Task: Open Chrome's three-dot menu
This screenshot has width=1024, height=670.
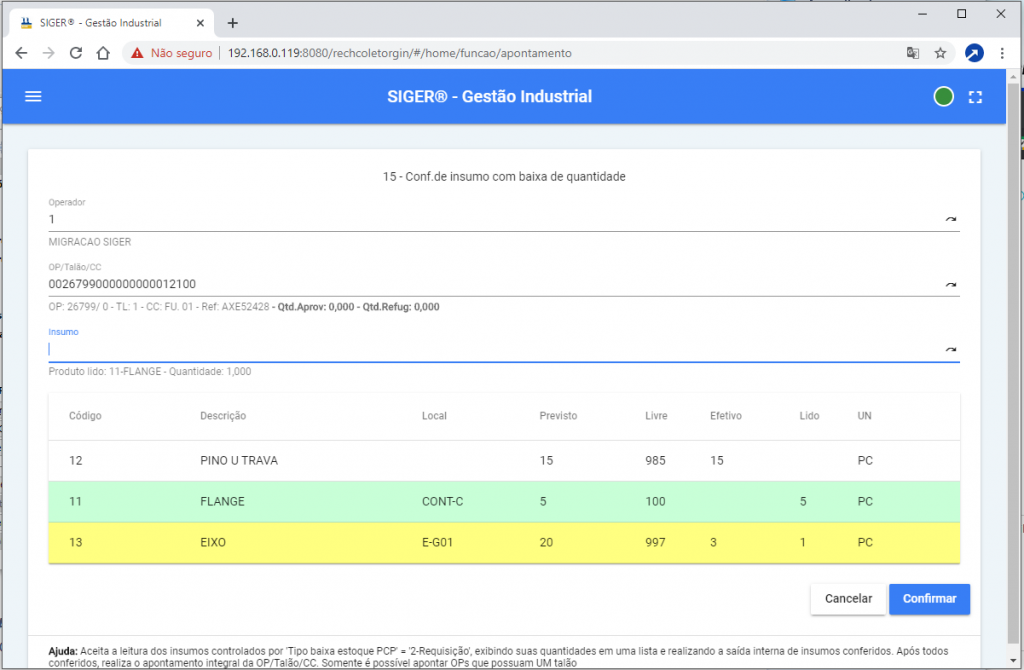Action: [1001, 53]
